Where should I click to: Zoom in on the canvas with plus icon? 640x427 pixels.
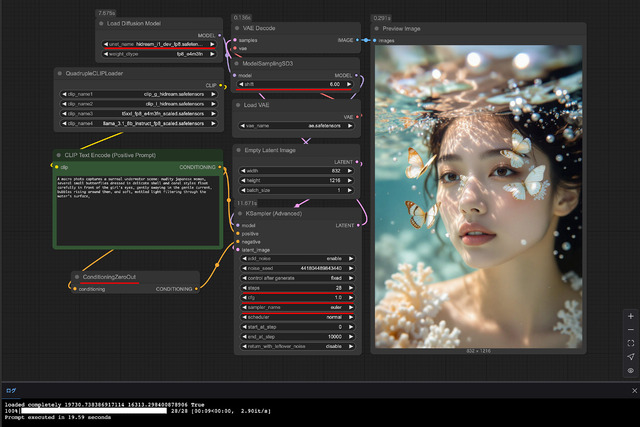tap(630, 316)
